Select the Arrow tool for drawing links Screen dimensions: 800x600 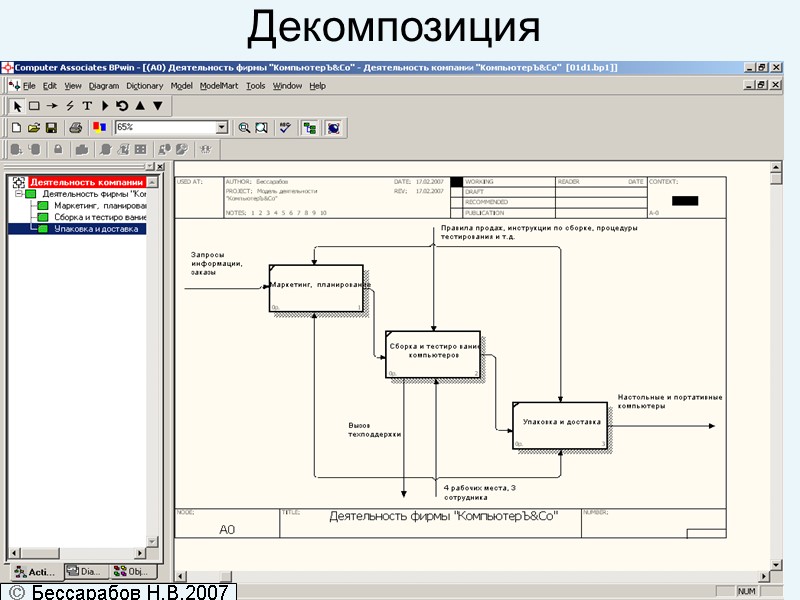point(50,106)
